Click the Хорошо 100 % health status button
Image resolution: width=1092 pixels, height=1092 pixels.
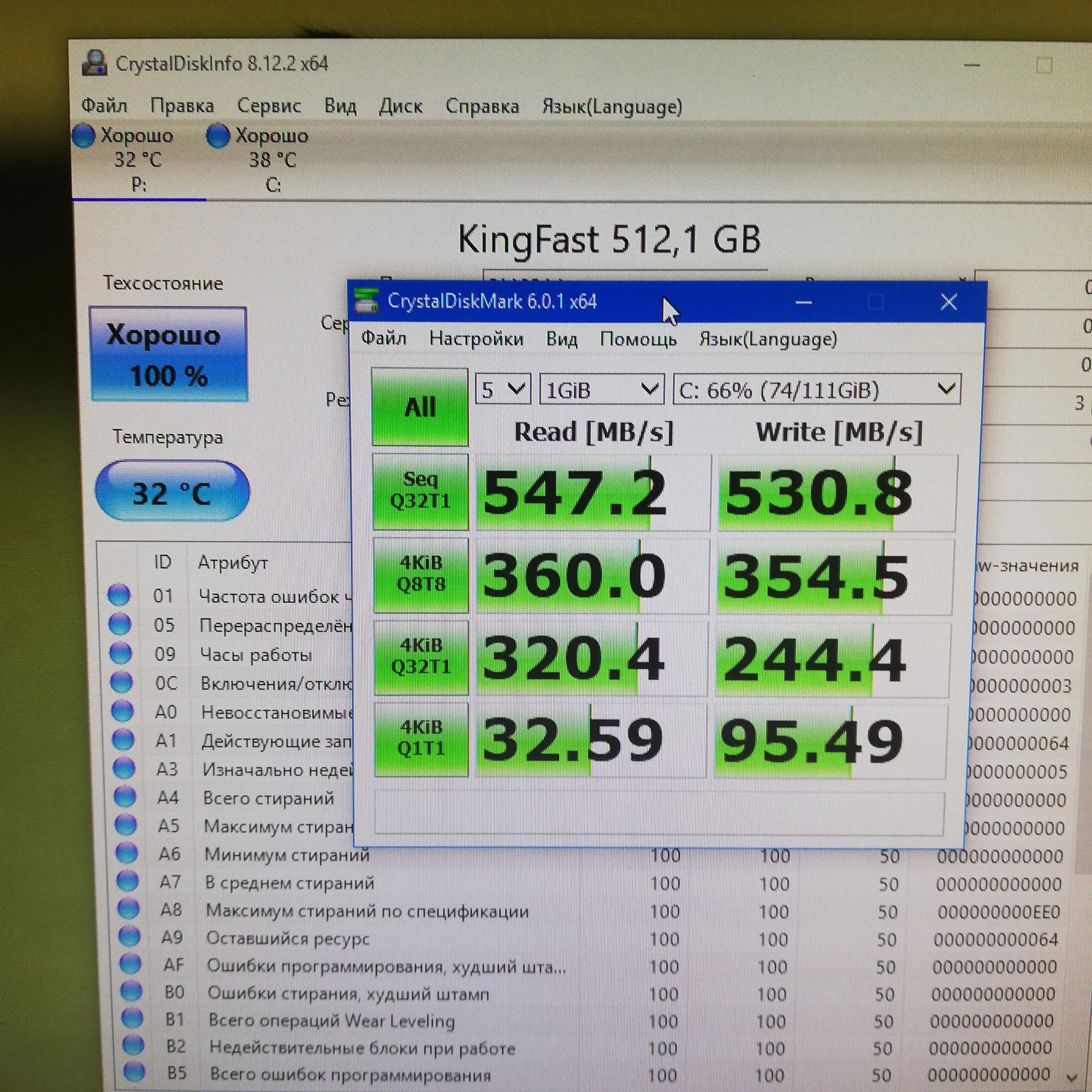[x=168, y=354]
